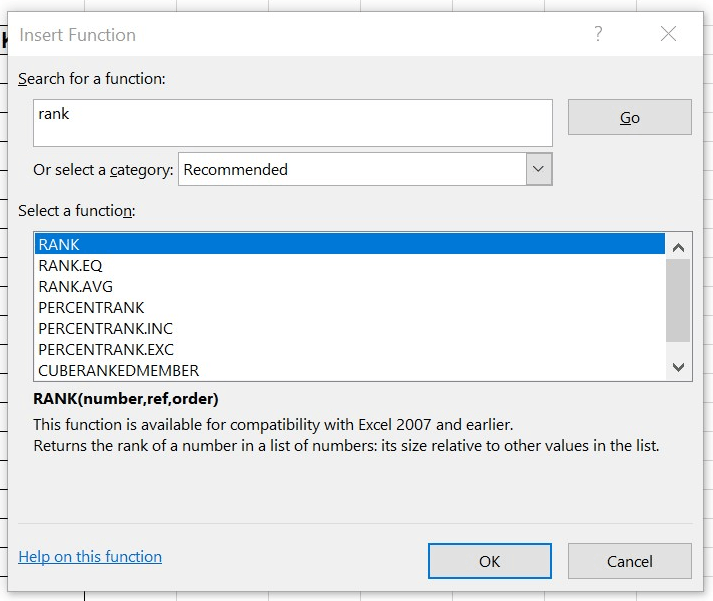Close the Insert Function dialog
This screenshot has height=601, width=713.
[x=668, y=35]
